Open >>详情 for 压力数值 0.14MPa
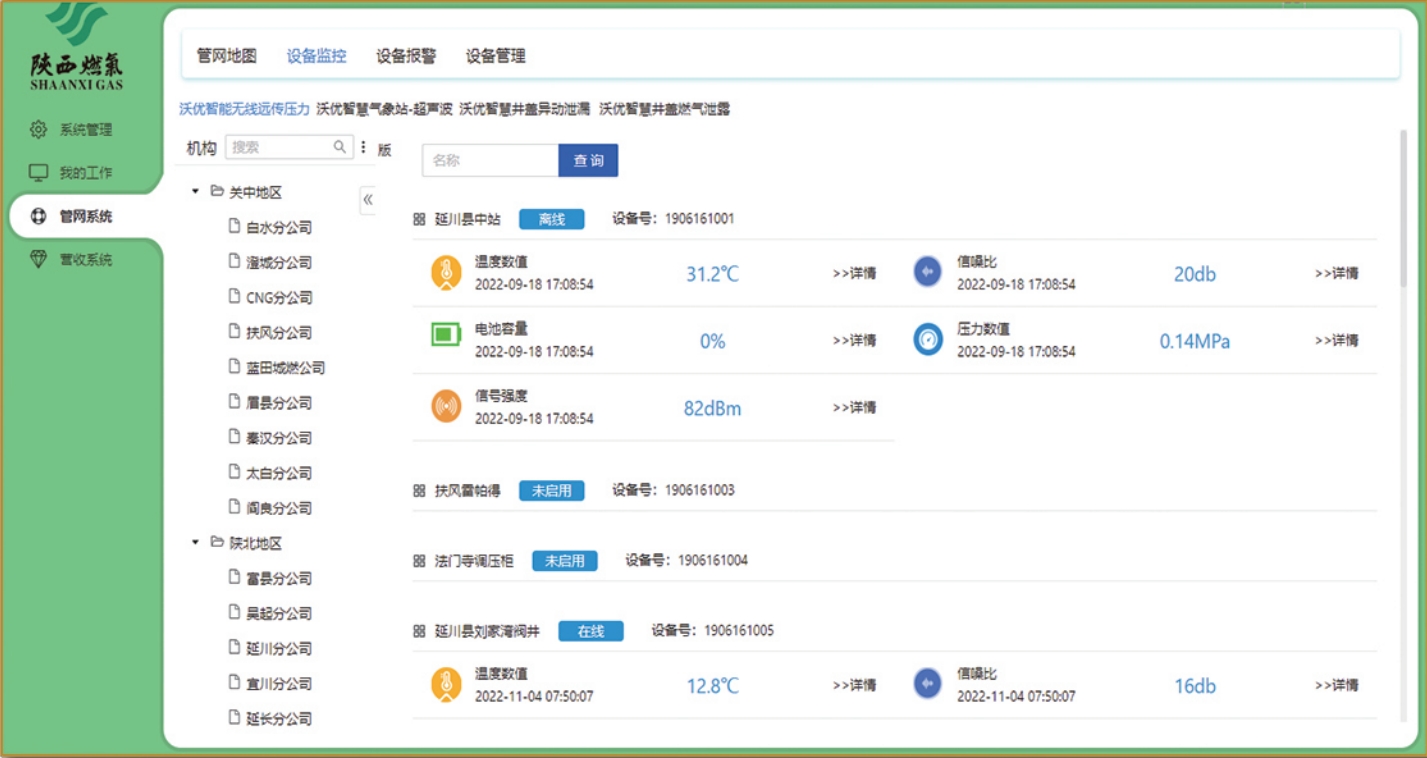The image size is (1427, 758). point(1337,340)
